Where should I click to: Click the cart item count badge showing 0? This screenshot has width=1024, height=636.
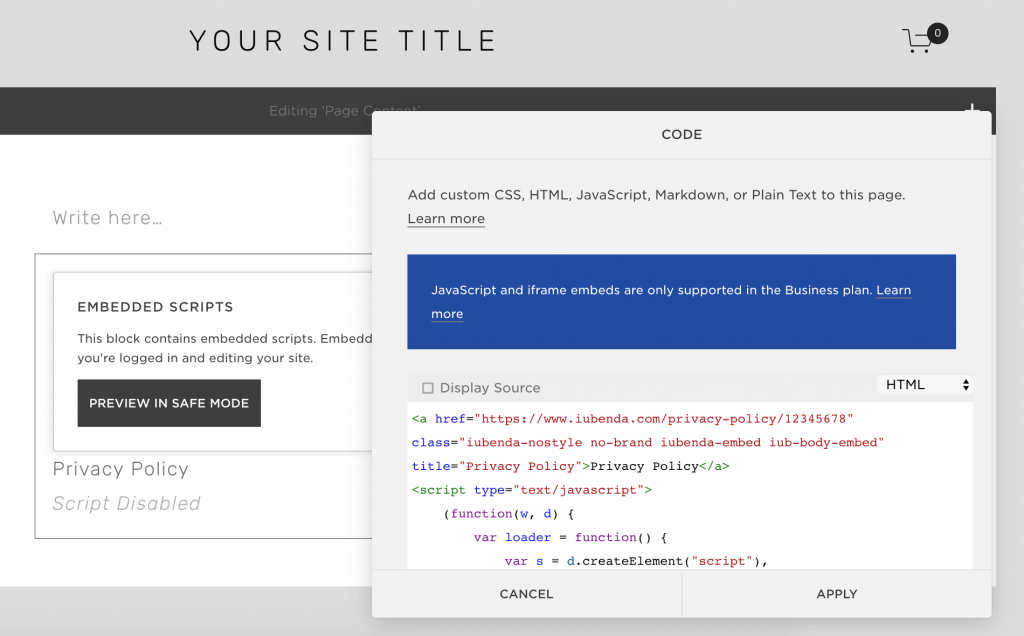(937, 32)
